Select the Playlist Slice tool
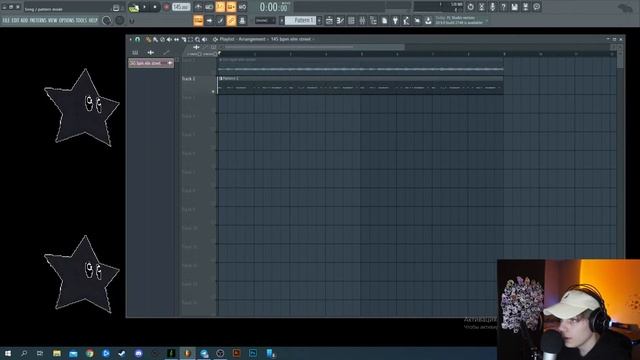Screen dimensions: 640x360 tap(184, 40)
